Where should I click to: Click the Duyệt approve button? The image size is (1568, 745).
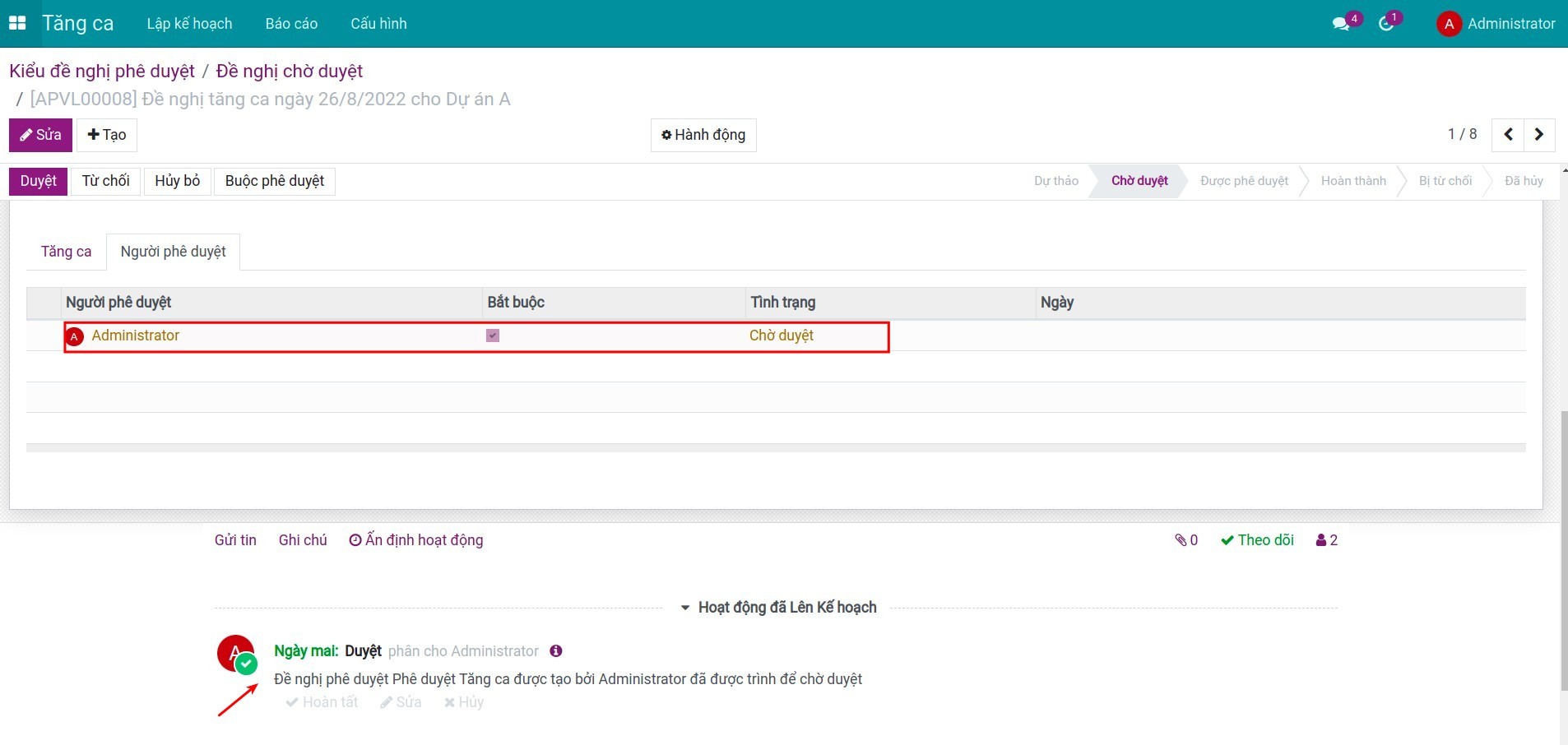(39, 181)
